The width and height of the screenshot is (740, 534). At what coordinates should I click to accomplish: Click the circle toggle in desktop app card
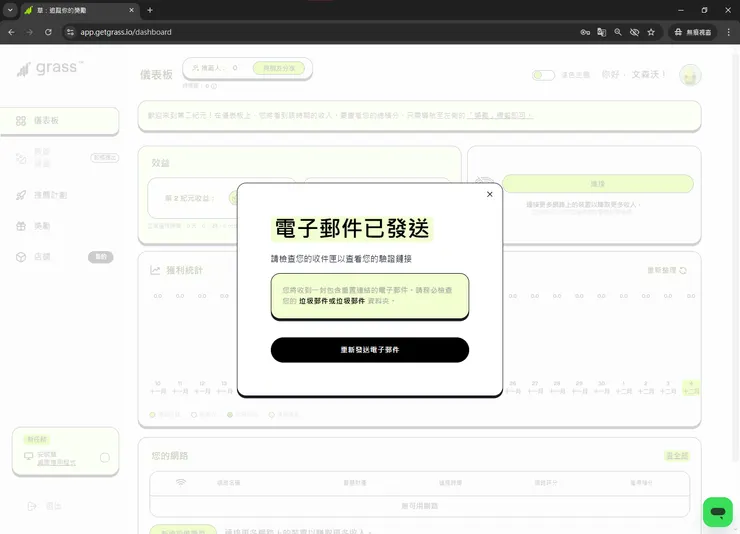105,458
